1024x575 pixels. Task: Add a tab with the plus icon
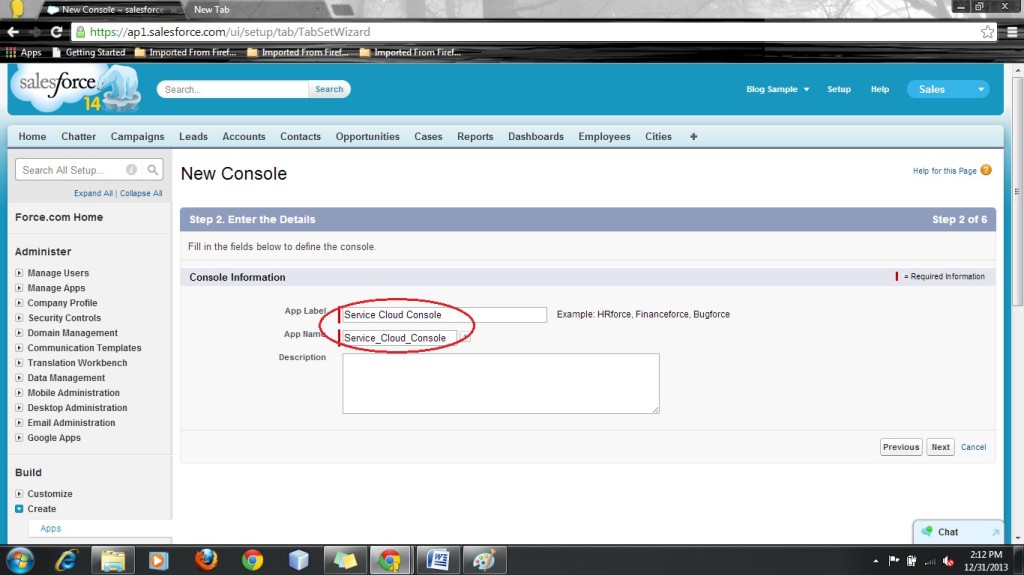[694, 137]
